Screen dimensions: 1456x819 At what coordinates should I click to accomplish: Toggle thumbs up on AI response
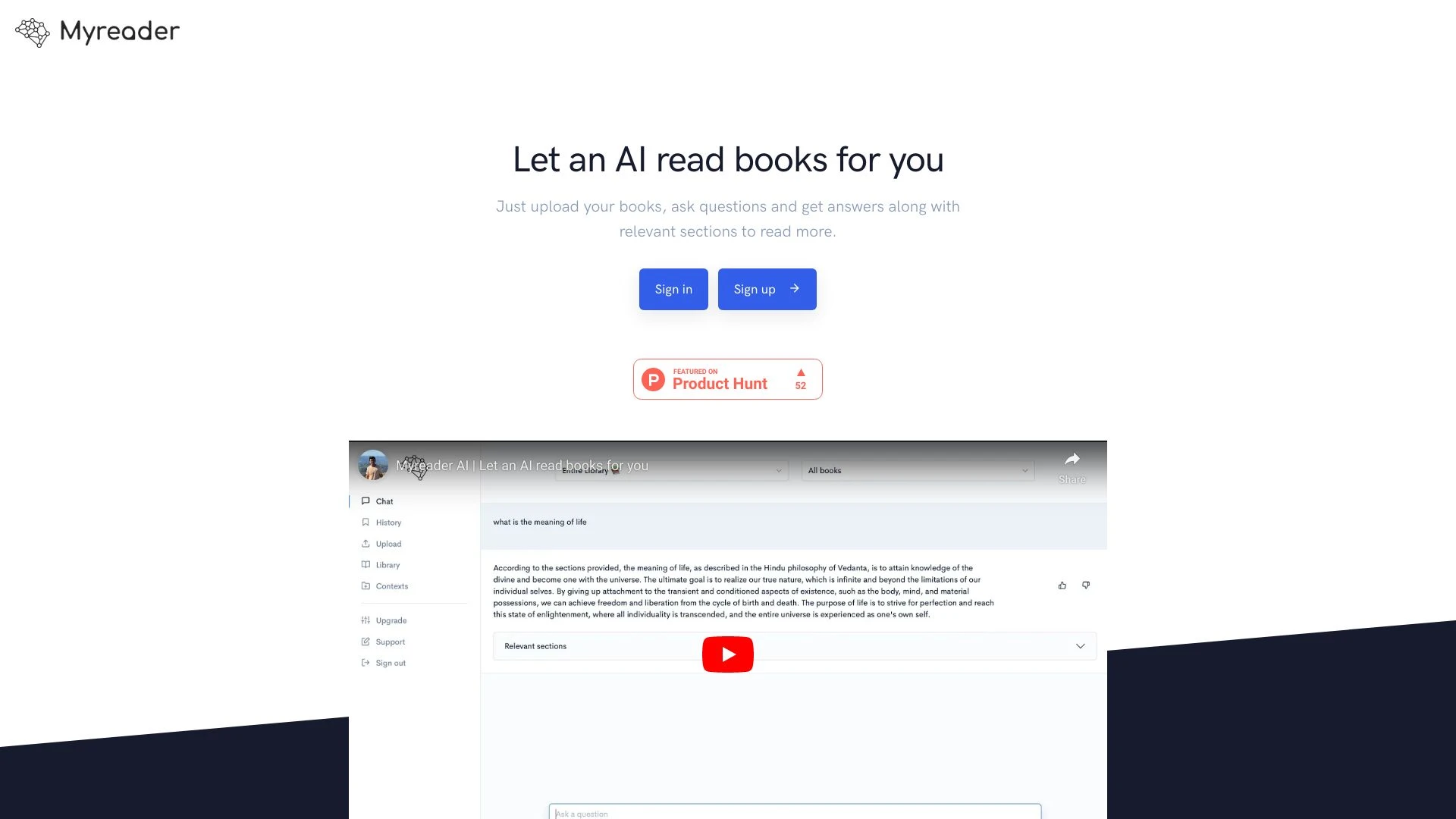coord(1061,585)
